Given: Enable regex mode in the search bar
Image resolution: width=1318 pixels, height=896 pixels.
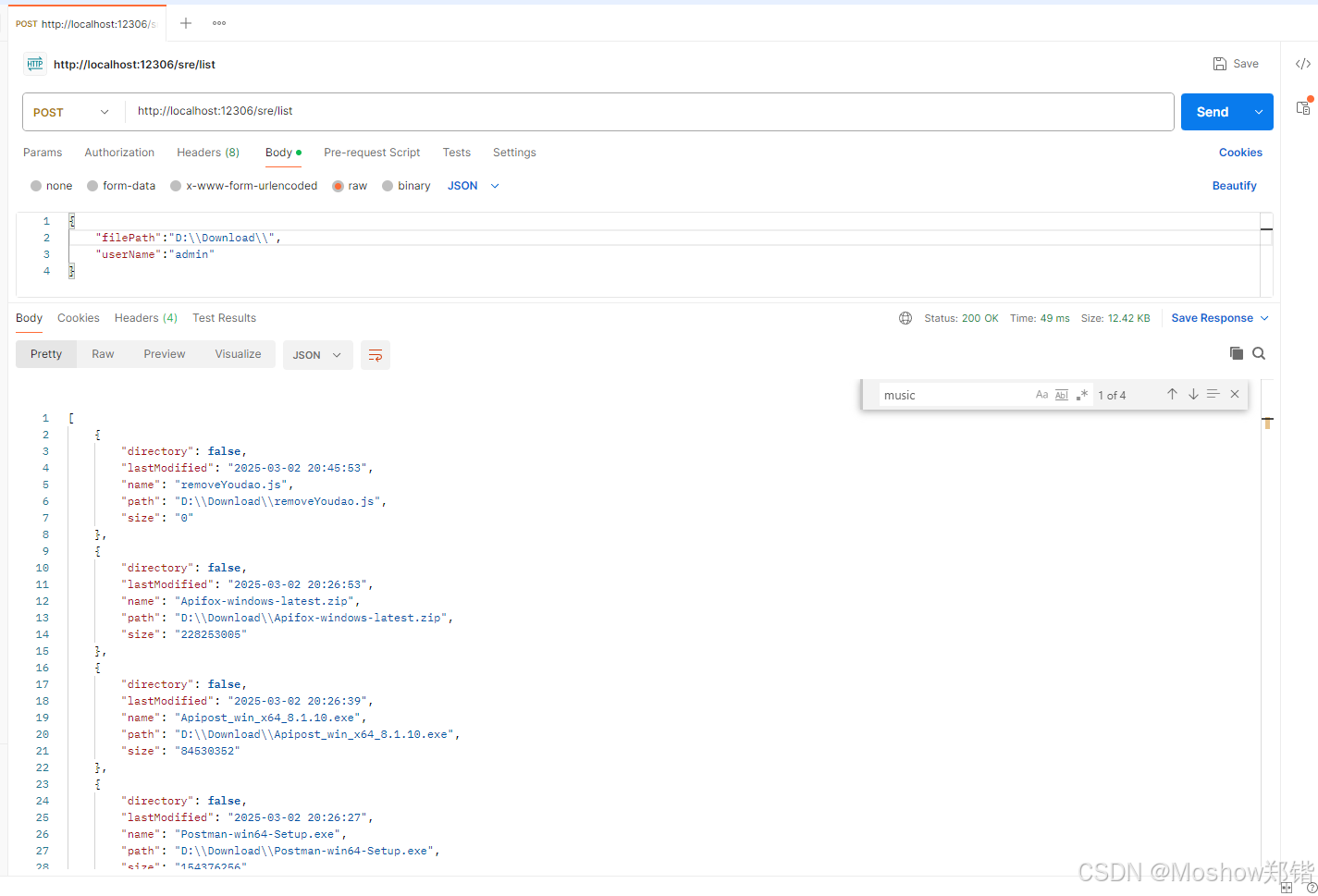Looking at the screenshot, I should [x=1081, y=394].
